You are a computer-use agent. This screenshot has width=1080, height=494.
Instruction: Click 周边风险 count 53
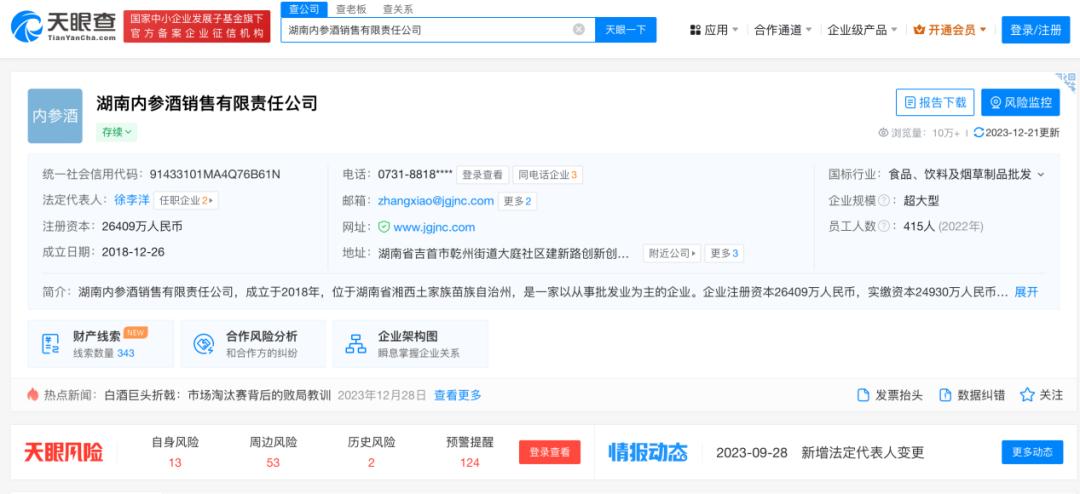pos(273,462)
